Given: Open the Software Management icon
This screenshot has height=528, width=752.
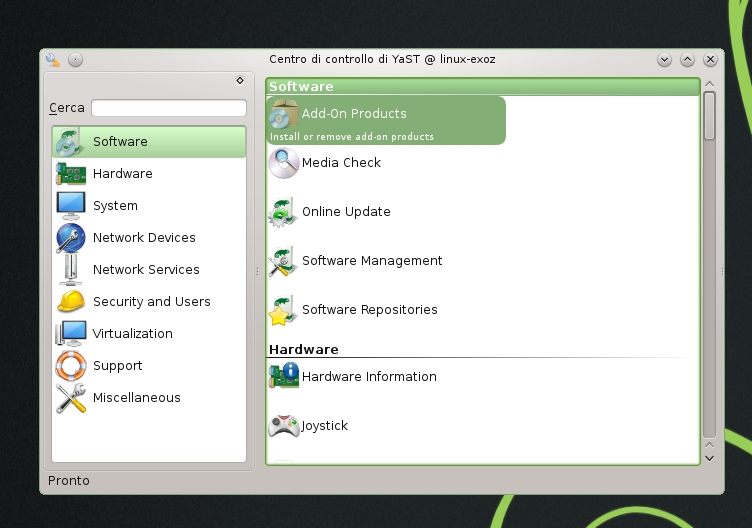Looking at the screenshot, I should (x=283, y=261).
